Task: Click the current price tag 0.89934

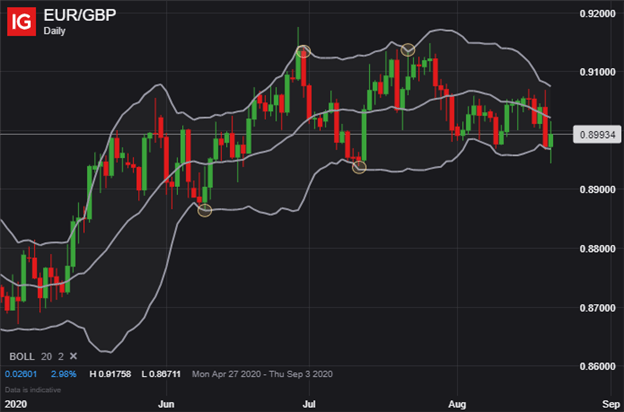Action: tap(597, 135)
